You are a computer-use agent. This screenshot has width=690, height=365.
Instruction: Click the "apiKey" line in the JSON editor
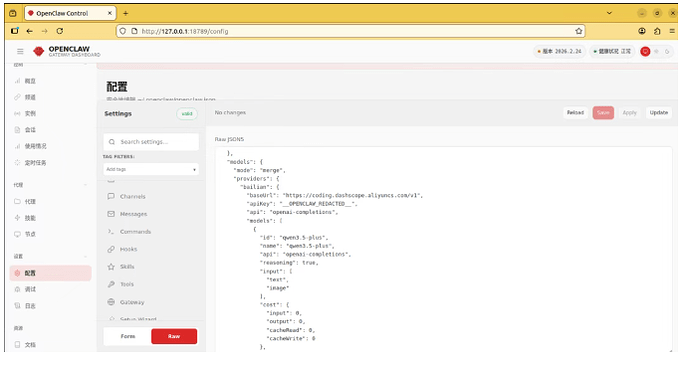302,204
